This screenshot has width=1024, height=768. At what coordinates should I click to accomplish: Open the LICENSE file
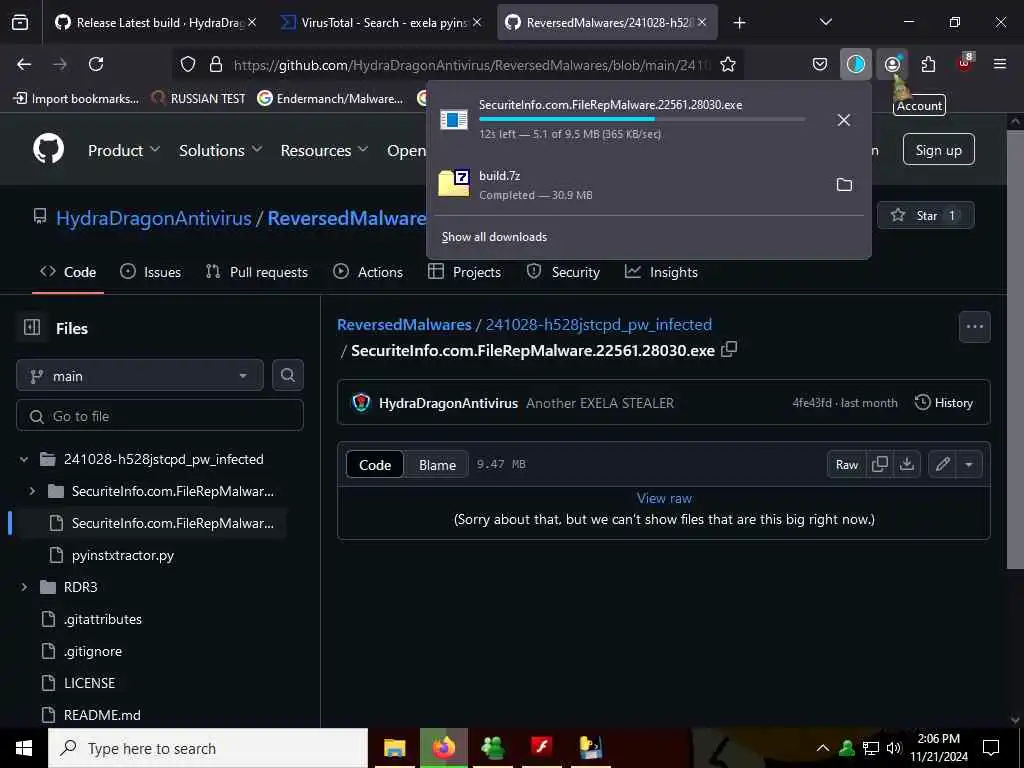[x=89, y=683]
